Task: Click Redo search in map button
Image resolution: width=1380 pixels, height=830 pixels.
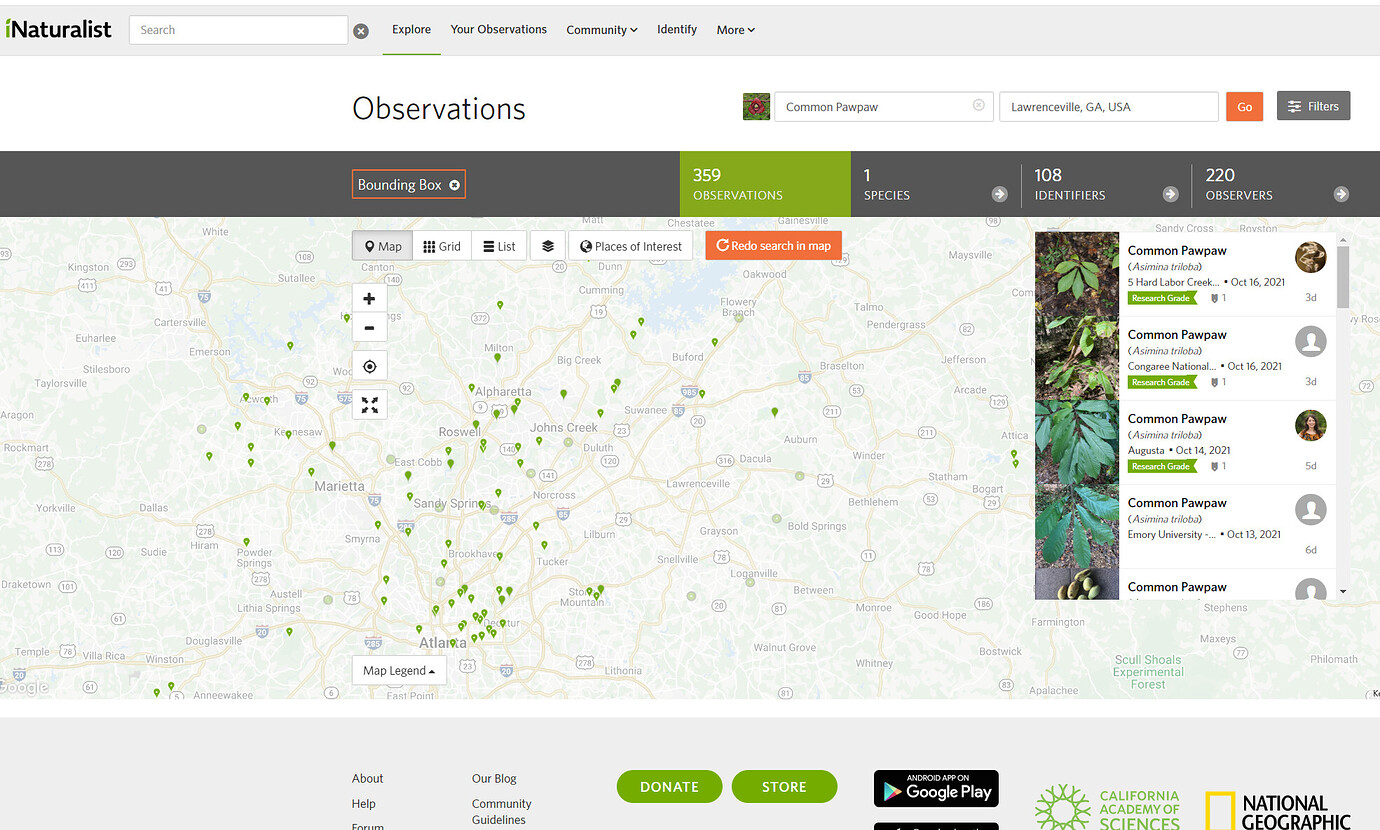Action: (773, 246)
